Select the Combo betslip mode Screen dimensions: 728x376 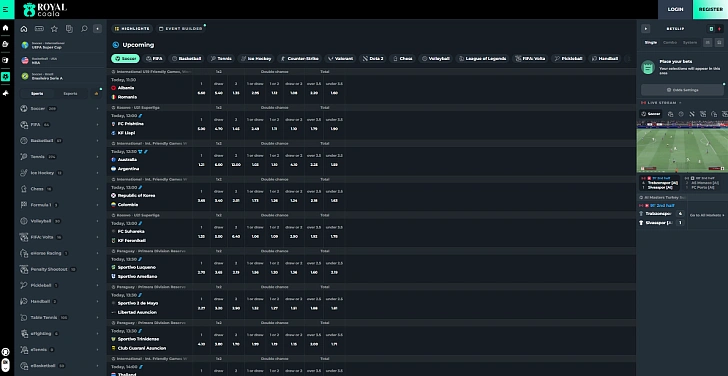(670, 42)
